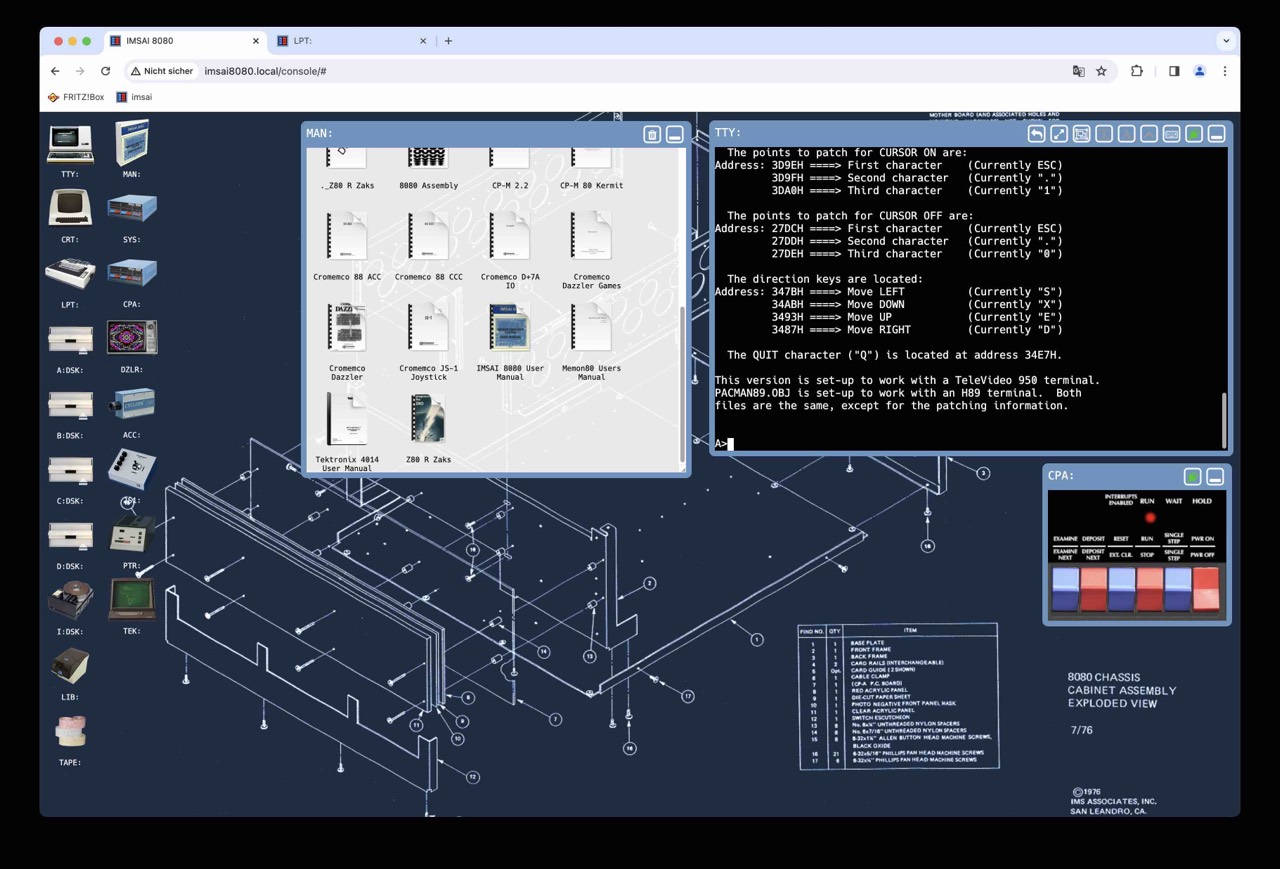This screenshot has height=869, width=1280.
Task: Go back in browser history
Action: 55,71
